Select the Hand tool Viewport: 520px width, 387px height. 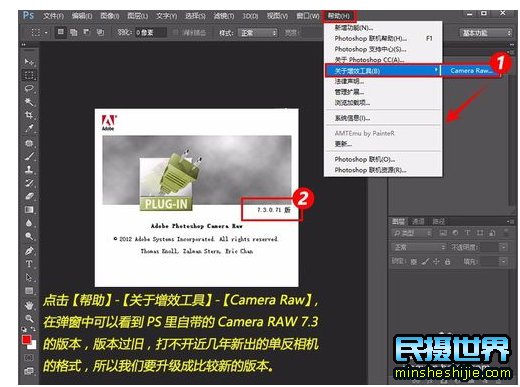click(x=29, y=305)
